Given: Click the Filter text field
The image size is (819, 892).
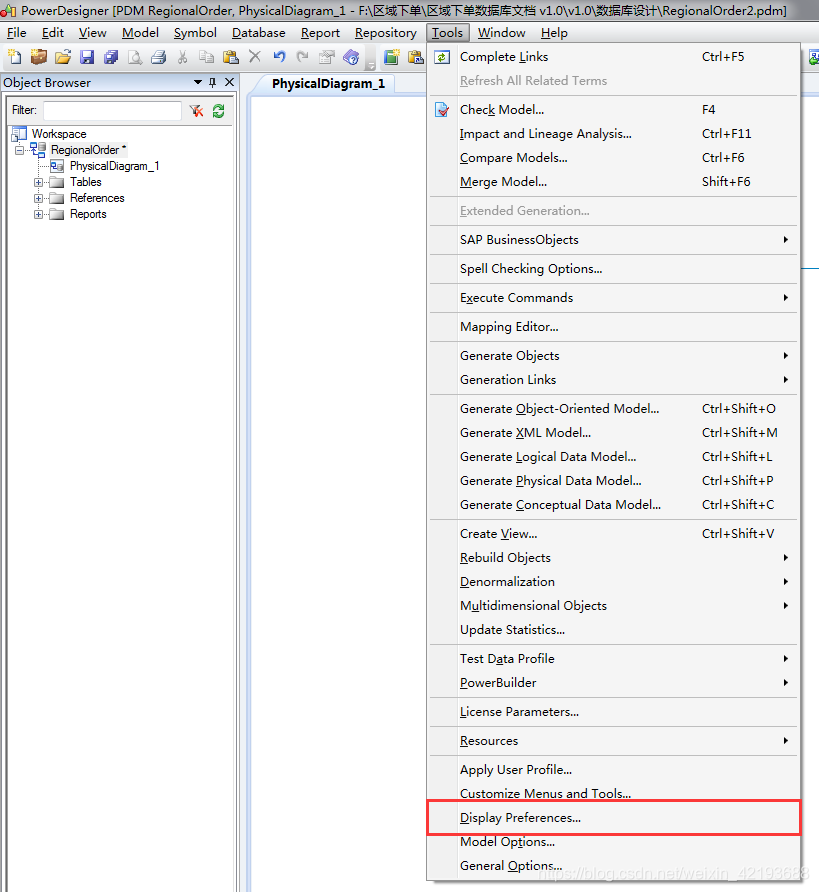Looking at the screenshot, I should [113, 110].
